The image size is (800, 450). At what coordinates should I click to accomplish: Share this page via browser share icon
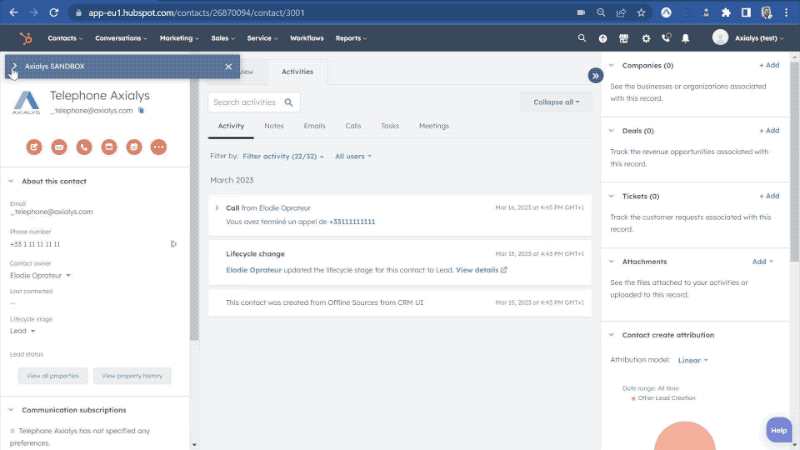pos(621,13)
